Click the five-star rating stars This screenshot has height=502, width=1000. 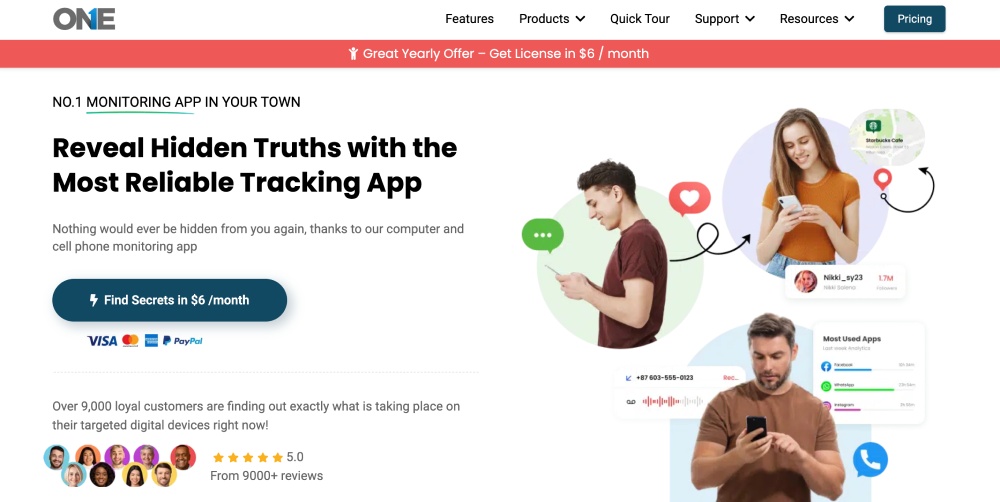pyautogui.click(x=247, y=457)
